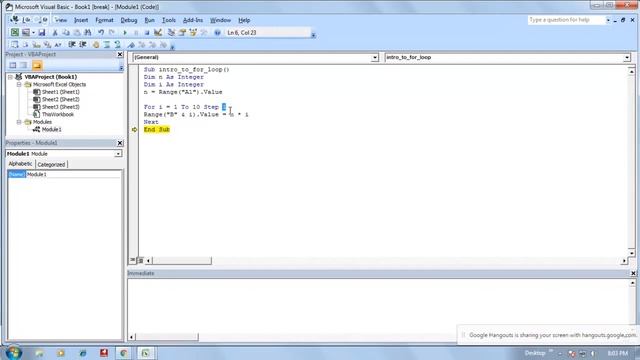Open the Insert UserForm dropdown arrow
The image size is (640, 360).
[33, 33]
